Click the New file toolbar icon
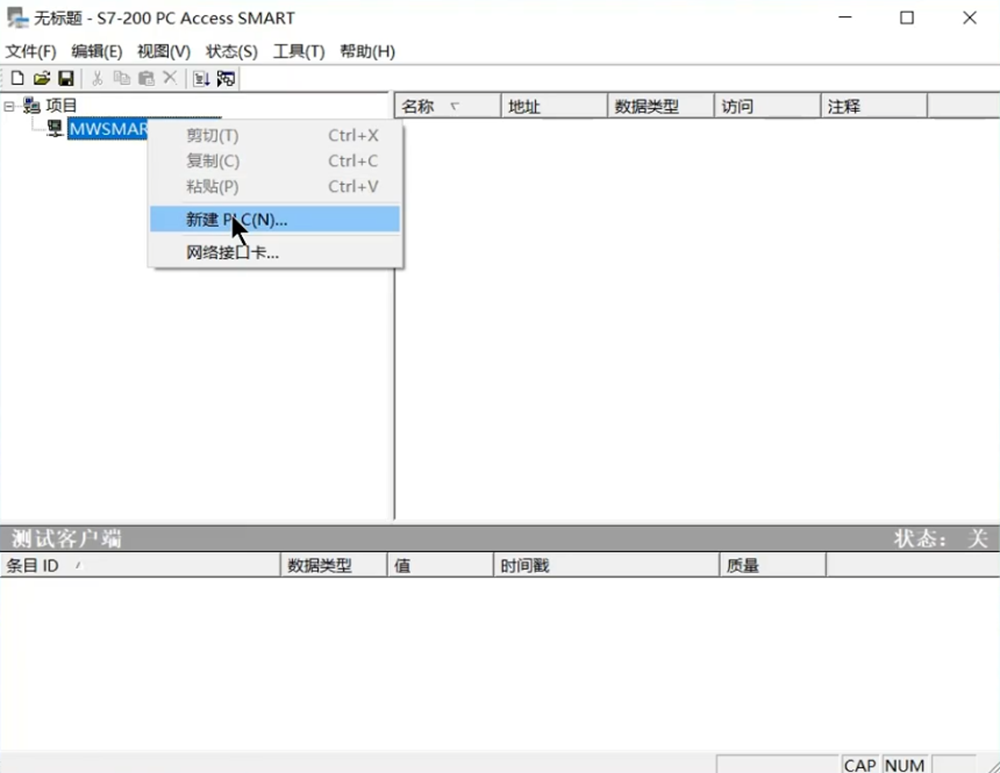Image resolution: width=1000 pixels, height=773 pixels. [17, 78]
